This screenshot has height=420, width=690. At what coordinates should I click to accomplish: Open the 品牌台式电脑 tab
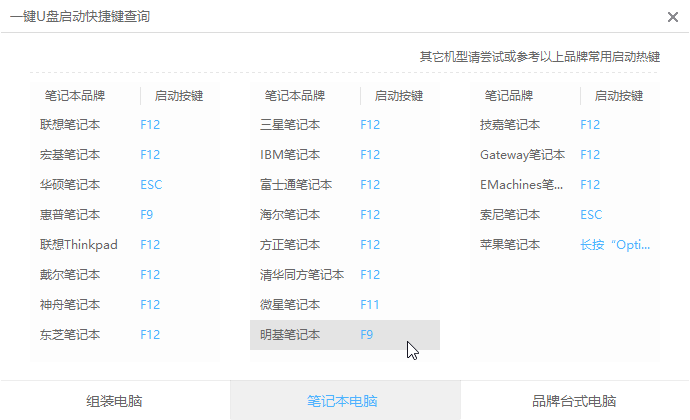click(574, 401)
